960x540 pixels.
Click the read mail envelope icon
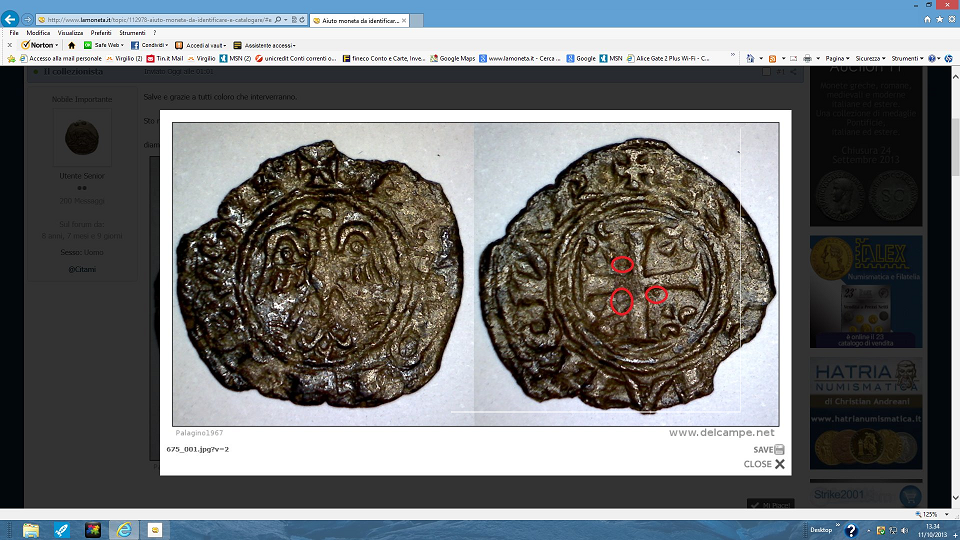(x=793, y=59)
